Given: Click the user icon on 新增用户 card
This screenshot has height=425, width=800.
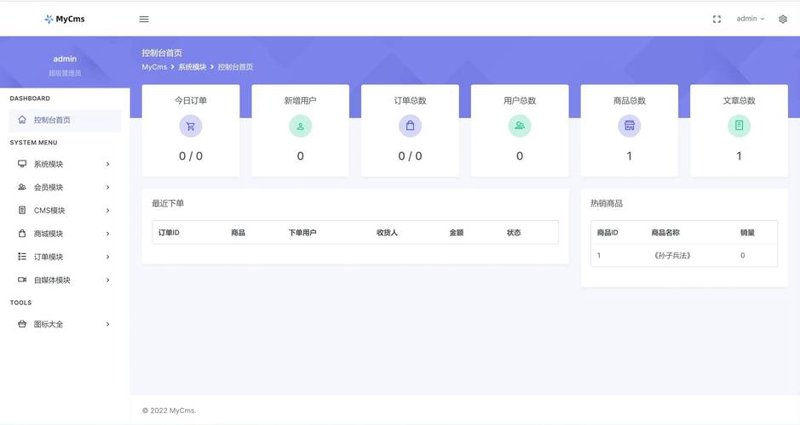Looking at the screenshot, I should click(300, 126).
